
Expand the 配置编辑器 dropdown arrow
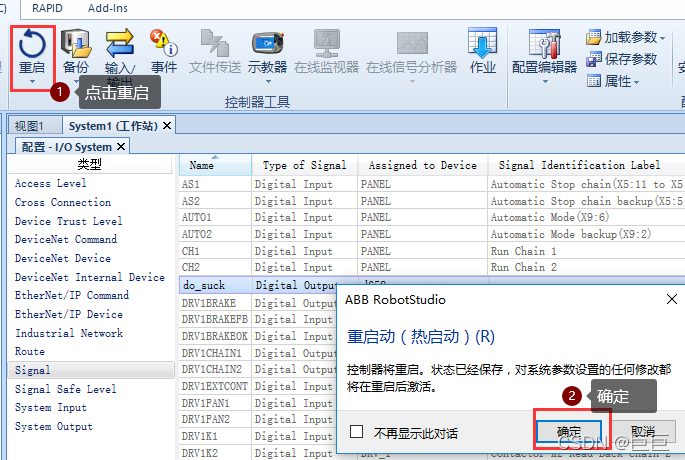pyautogui.click(x=545, y=82)
